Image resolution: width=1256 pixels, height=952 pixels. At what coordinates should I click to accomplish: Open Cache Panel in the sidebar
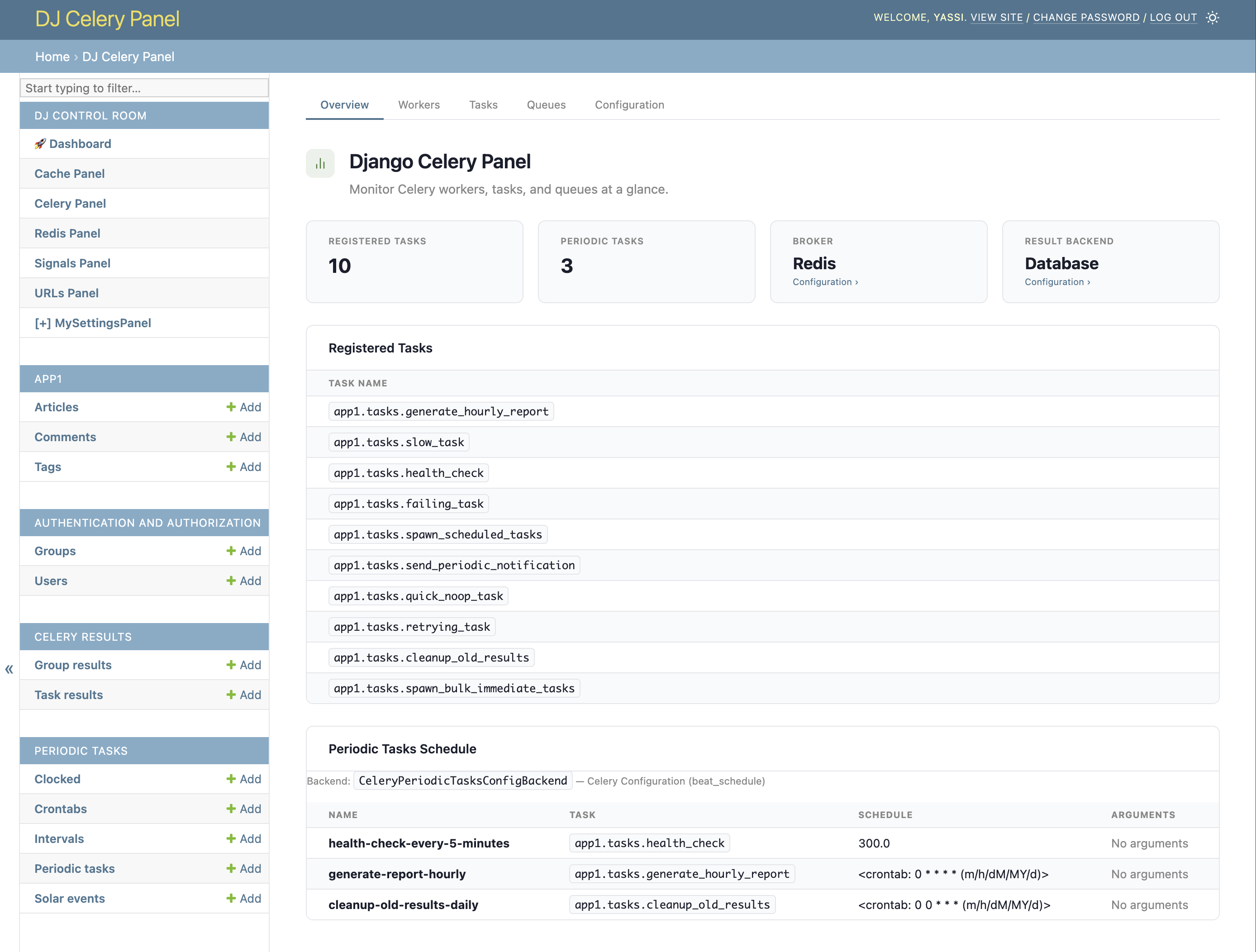click(69, 174)
